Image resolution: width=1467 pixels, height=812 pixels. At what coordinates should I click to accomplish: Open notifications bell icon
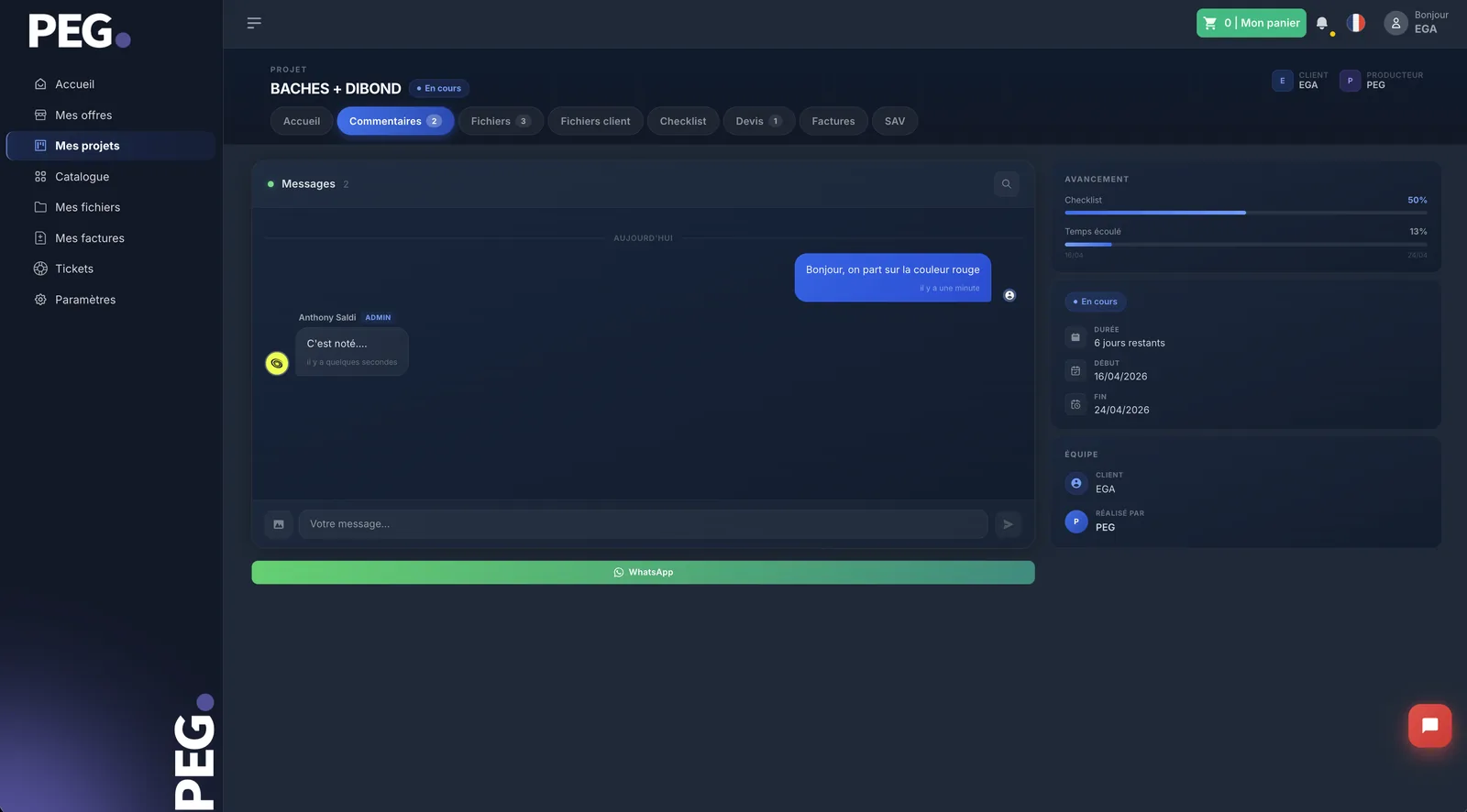click(1322, 24)
